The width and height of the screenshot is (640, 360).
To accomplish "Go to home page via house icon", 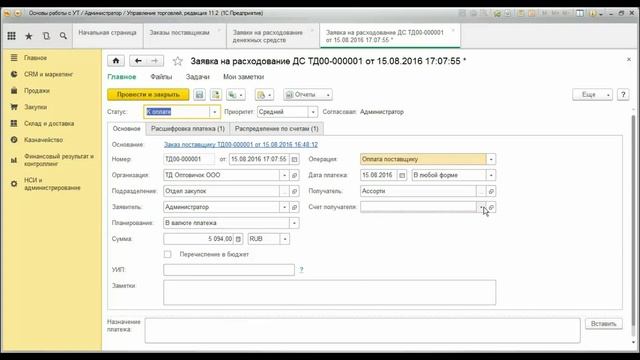I will [x=116, y=61].
